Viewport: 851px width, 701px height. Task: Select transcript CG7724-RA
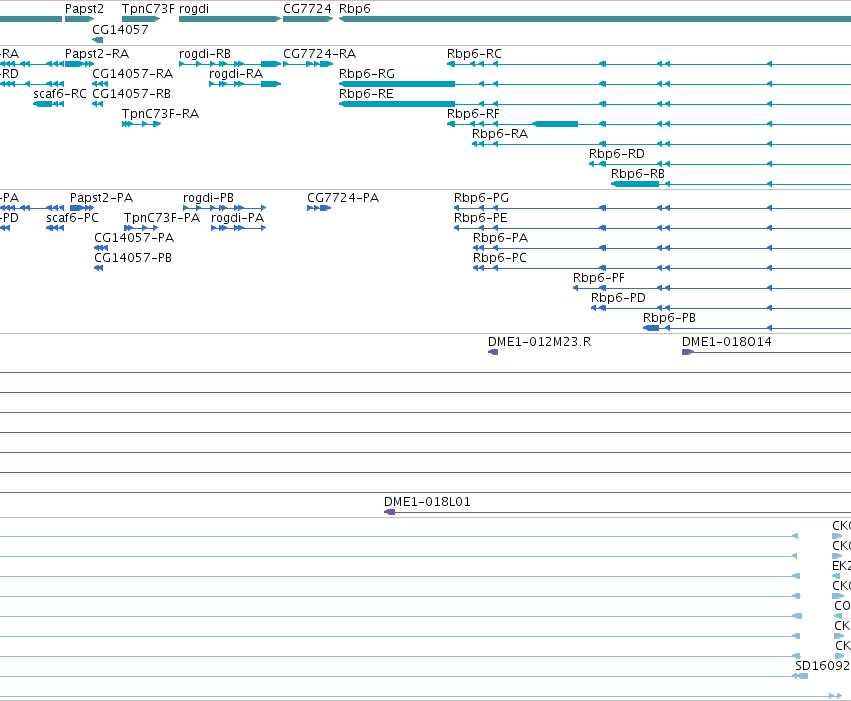(x=319, y=54)
